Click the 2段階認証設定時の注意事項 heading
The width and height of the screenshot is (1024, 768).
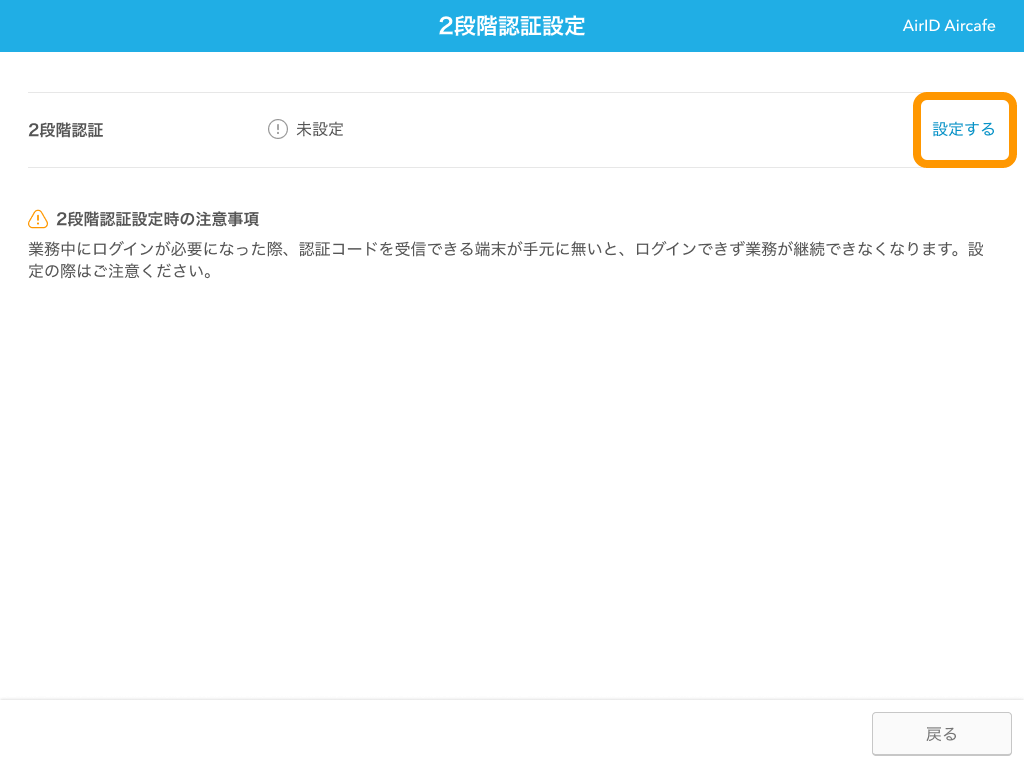pyautogui.click(x=158, y=219)
